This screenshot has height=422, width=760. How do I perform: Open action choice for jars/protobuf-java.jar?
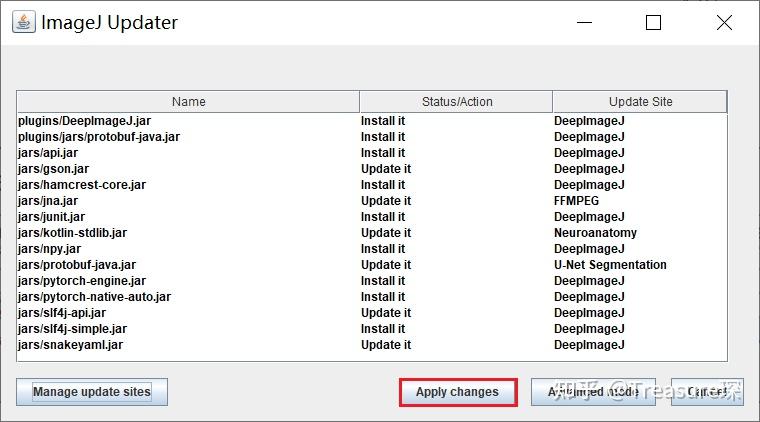(385, 265)
